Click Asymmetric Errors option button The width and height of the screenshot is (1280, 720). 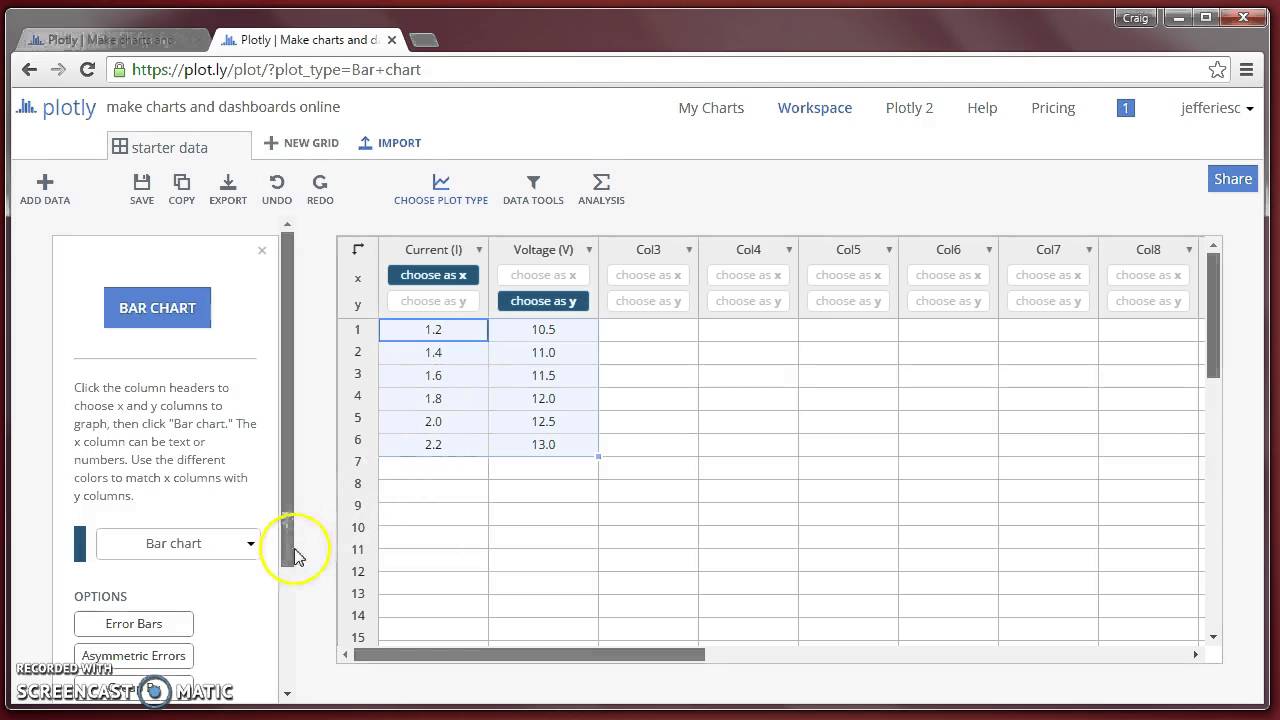(134, 656)
